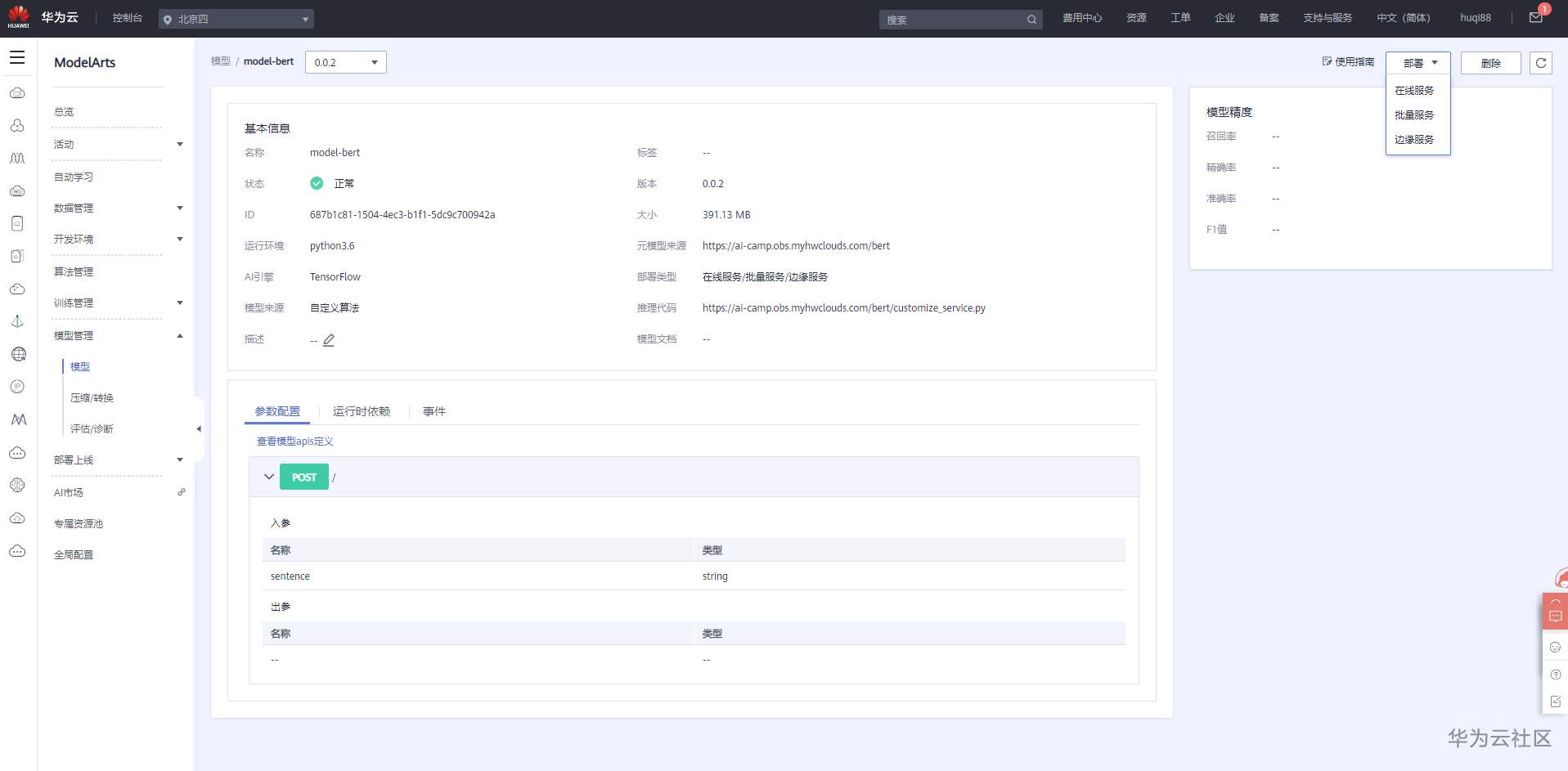The image size is (1568, 771).
Task: Click the location pin in region selector
Action: click(x=168, y=20)
